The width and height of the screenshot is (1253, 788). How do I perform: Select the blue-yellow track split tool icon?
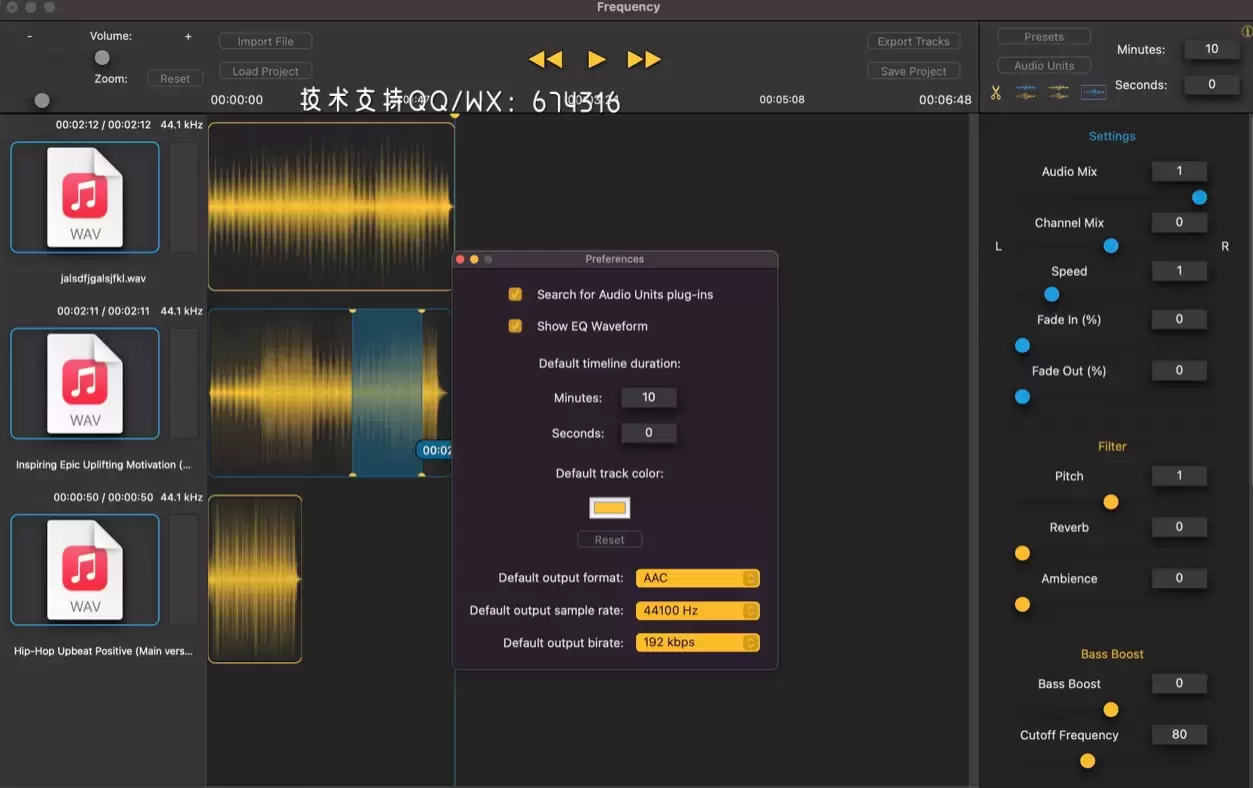tap(1026, 91)
